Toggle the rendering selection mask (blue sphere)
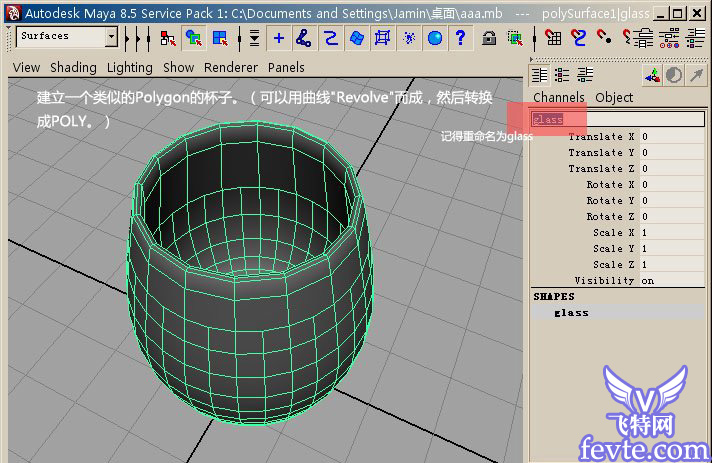The image size is (712, 463). pos(435,38)
